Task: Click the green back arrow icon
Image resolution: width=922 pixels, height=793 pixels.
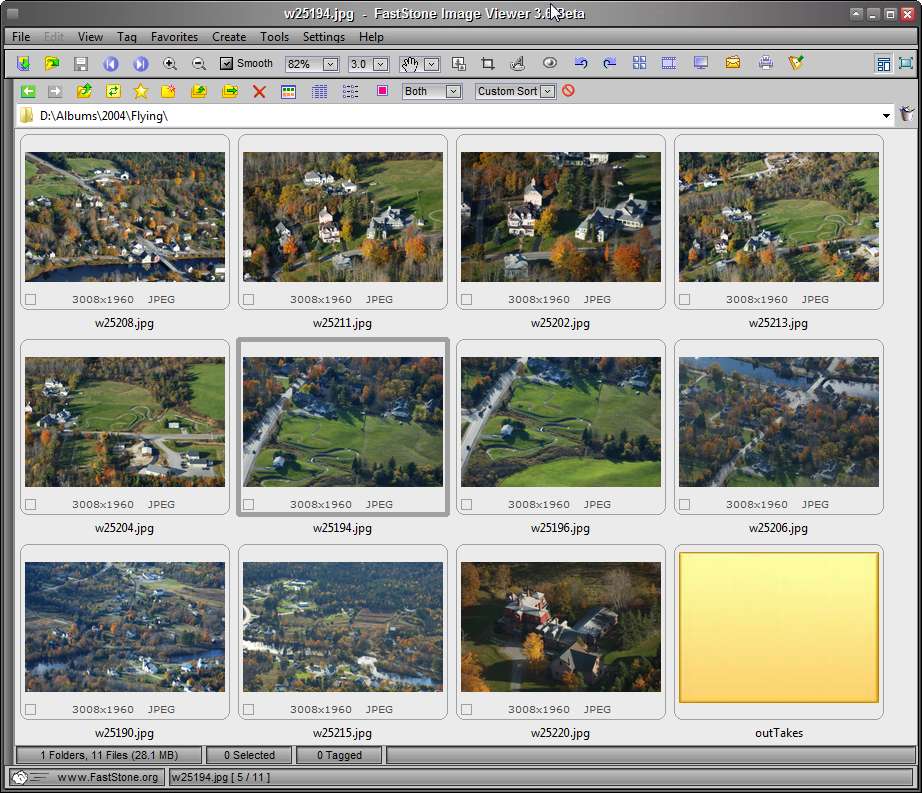Action: [28, 91]
